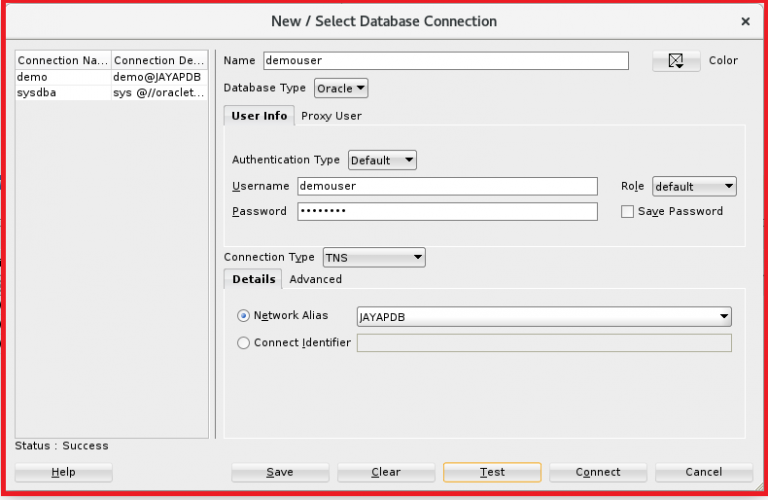Click the sys @//oraclet... details cell

[x=159, y=93]
